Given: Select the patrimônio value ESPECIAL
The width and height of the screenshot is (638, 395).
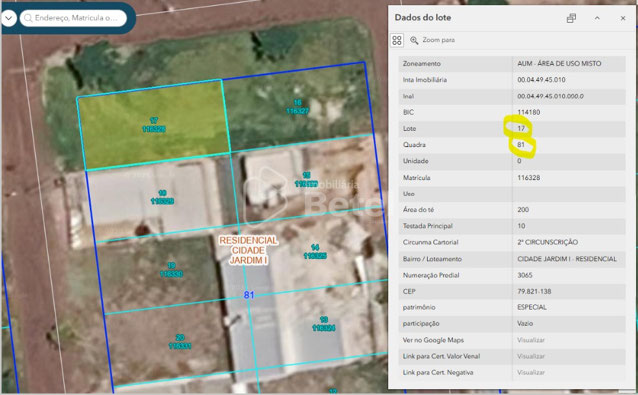Looking at the screenshot, I should (x=532, y=308).
